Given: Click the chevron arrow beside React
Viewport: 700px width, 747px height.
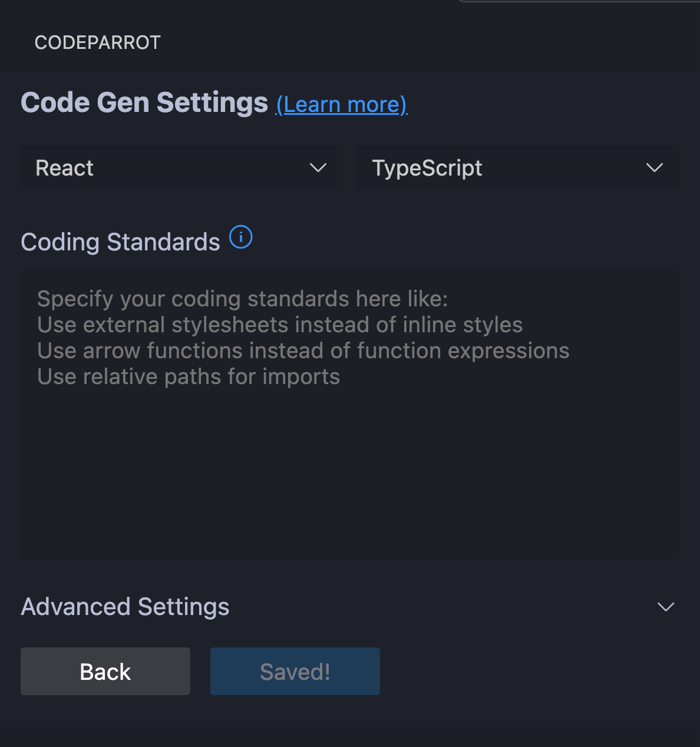Looking at the screenshot, I should (x=318, y=168).
